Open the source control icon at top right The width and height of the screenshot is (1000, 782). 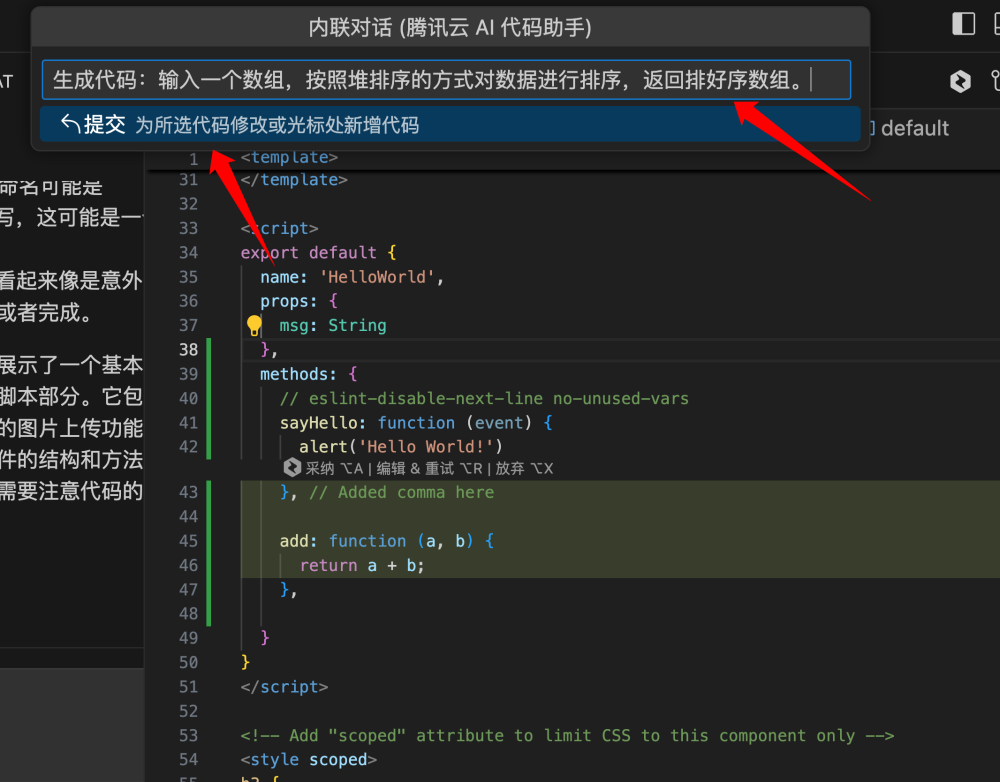tap(995, 81)
